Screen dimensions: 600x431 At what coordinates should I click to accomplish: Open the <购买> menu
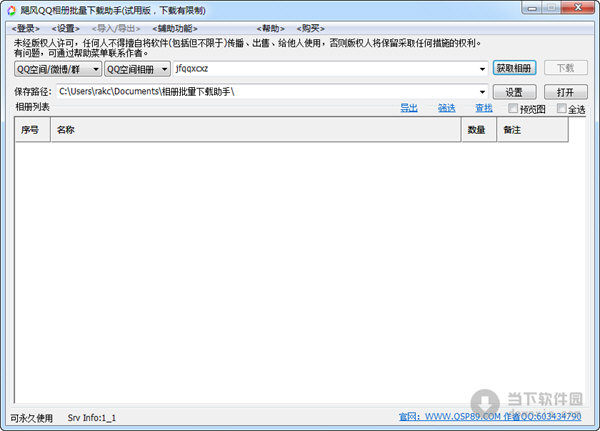point(311,28)
